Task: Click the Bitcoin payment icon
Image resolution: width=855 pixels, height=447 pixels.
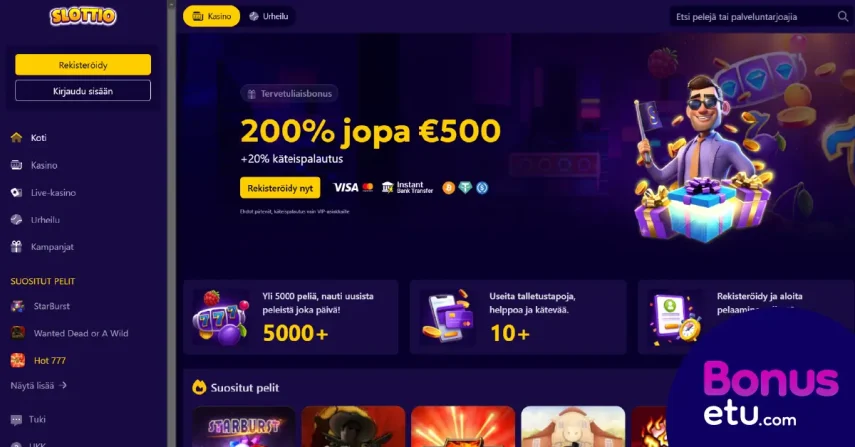Action: [x=449, y=188]
